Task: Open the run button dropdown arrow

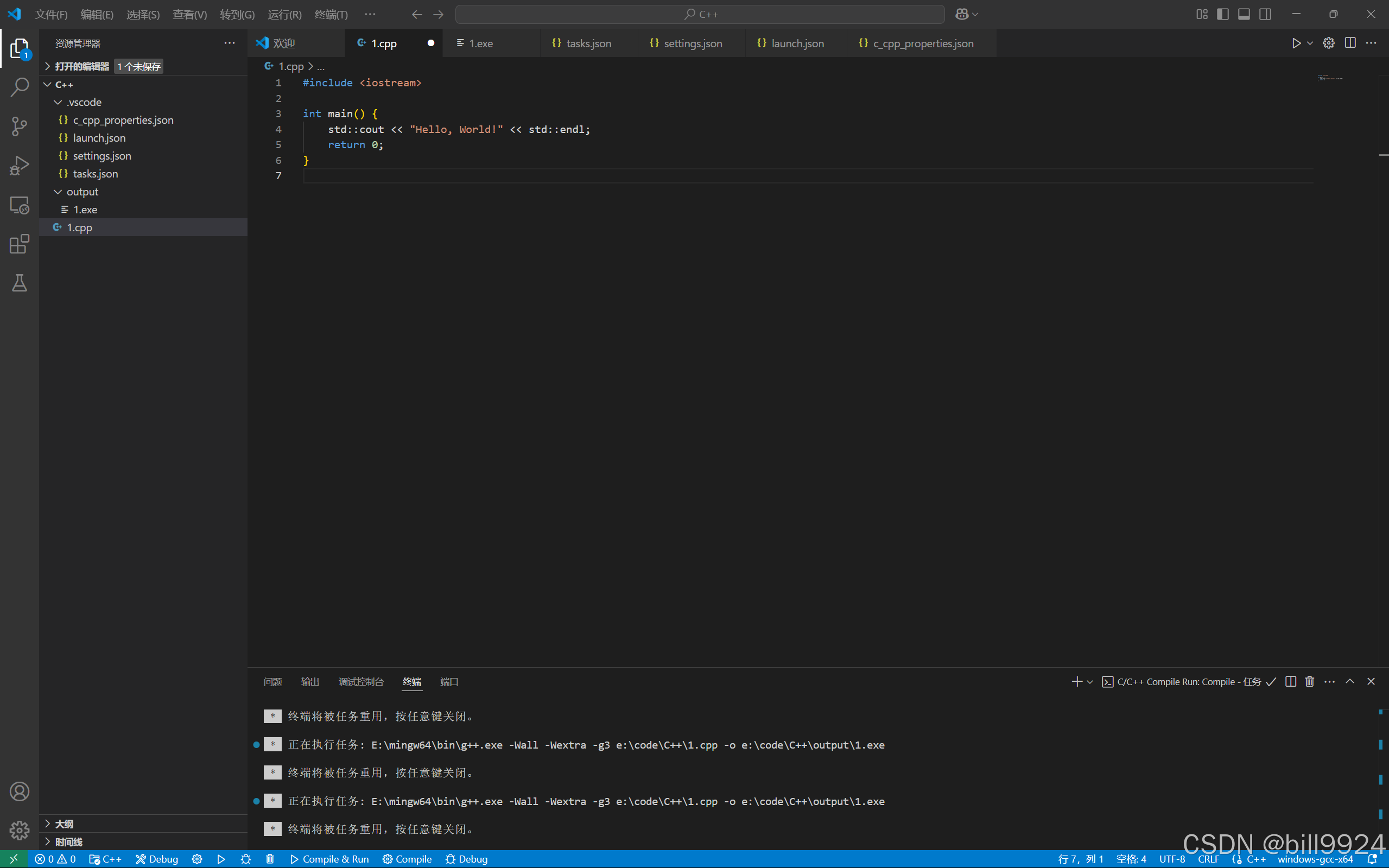Action: (x=1310, y=43)
